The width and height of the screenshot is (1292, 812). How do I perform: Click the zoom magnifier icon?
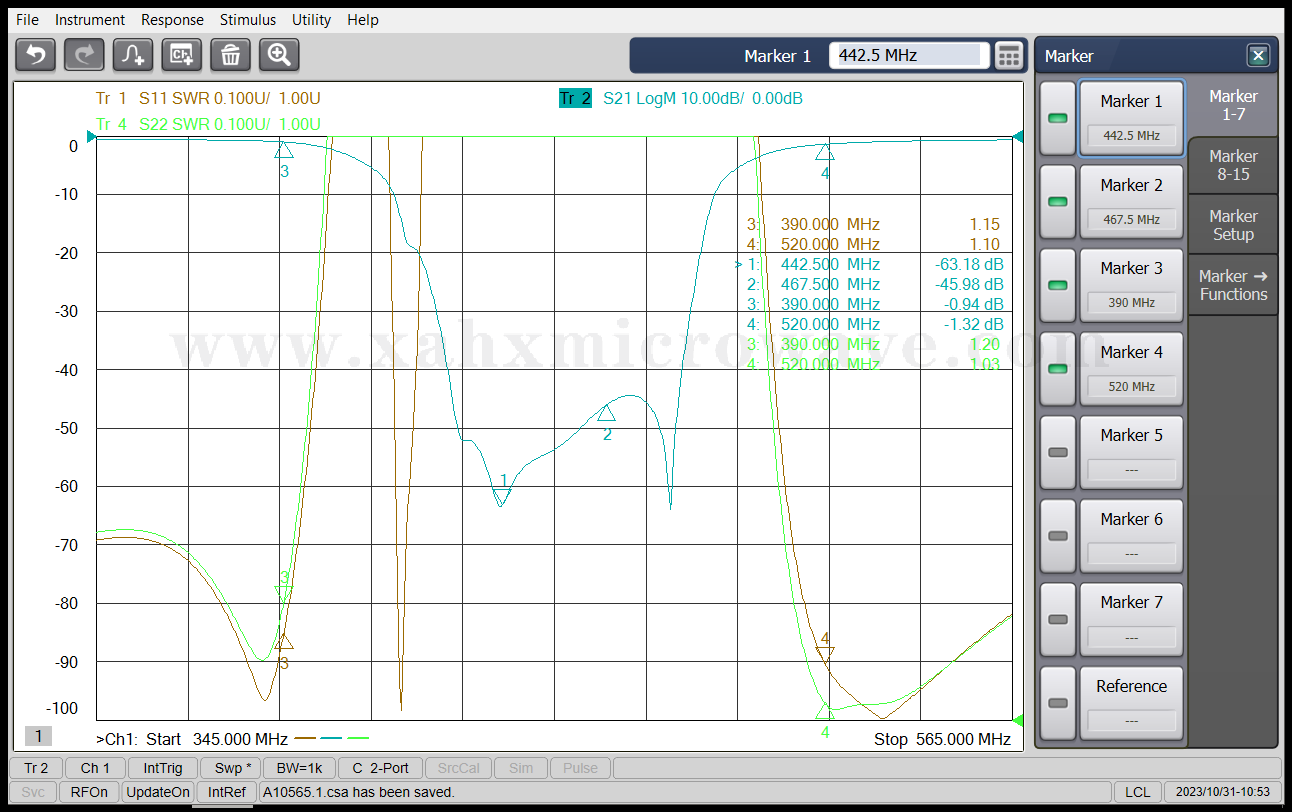click(x=279, y=54)
